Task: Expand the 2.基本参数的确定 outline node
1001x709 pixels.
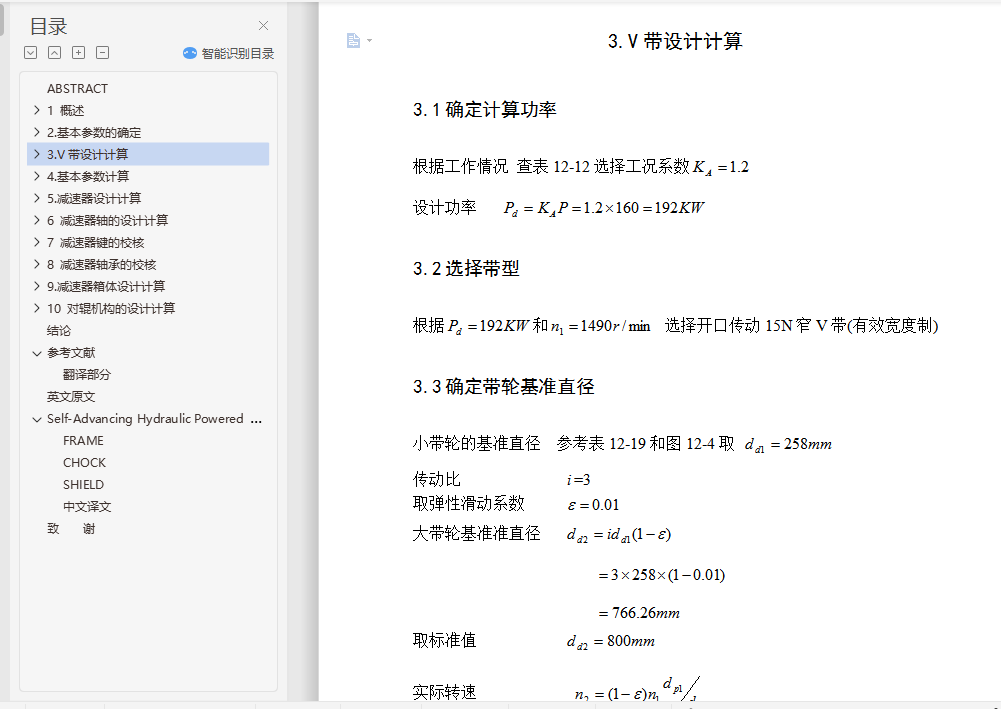Action: [37, 132]
